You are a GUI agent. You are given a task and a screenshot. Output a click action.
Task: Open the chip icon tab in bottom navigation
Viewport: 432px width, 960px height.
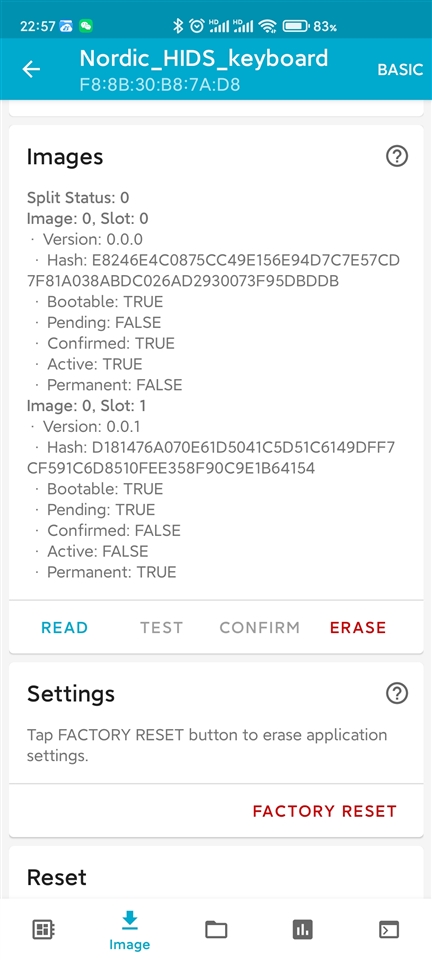43,930
